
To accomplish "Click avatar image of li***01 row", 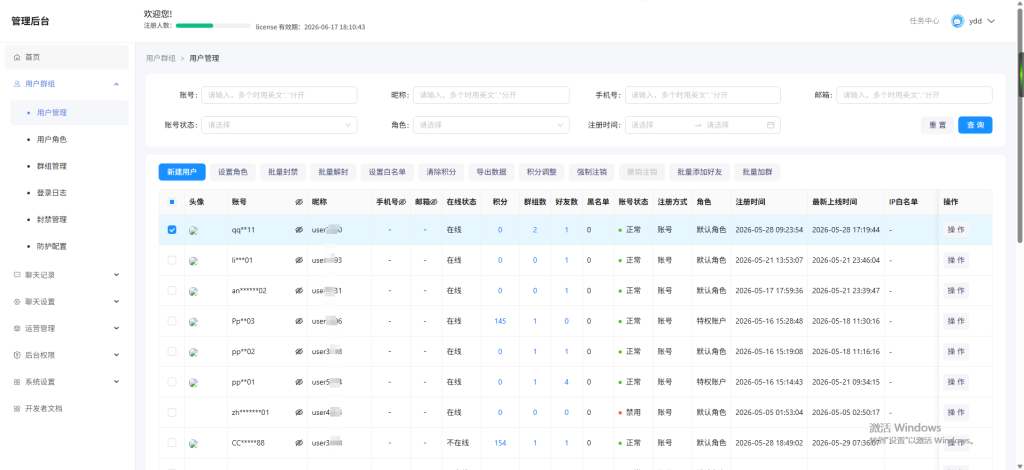I will coord(193,260).
